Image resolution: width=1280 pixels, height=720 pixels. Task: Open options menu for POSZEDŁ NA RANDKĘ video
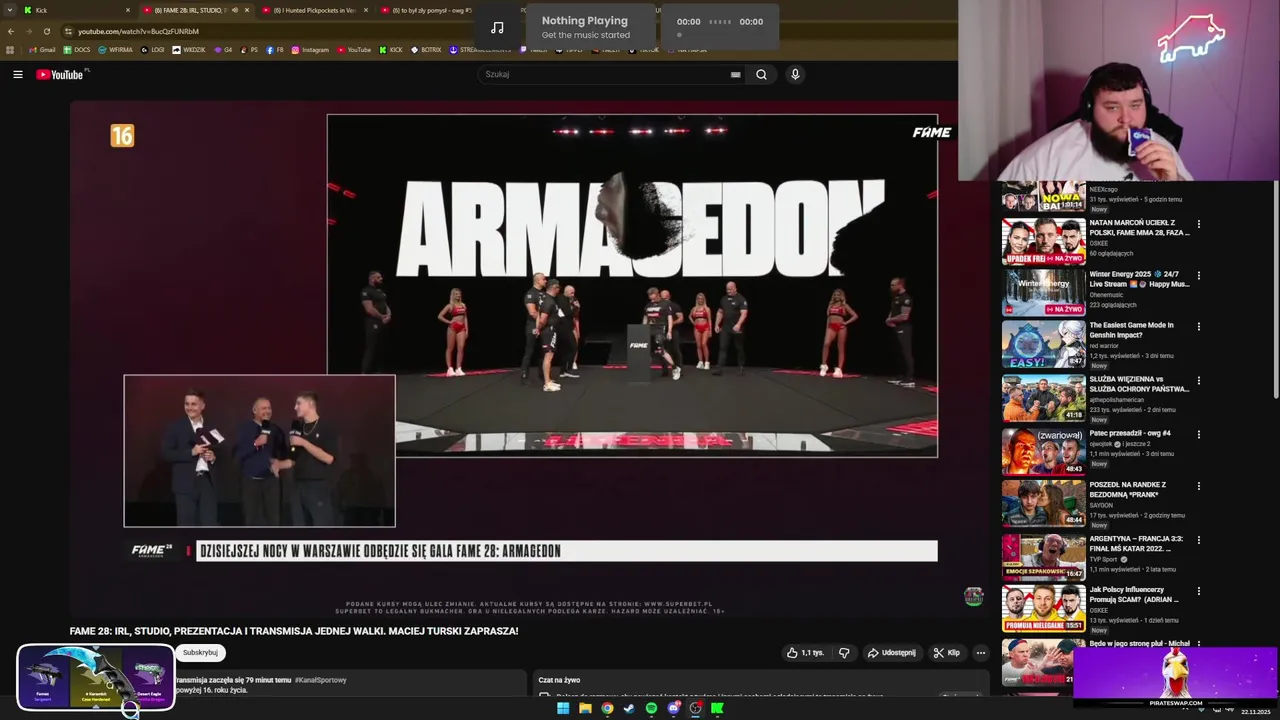(1198, 486)
